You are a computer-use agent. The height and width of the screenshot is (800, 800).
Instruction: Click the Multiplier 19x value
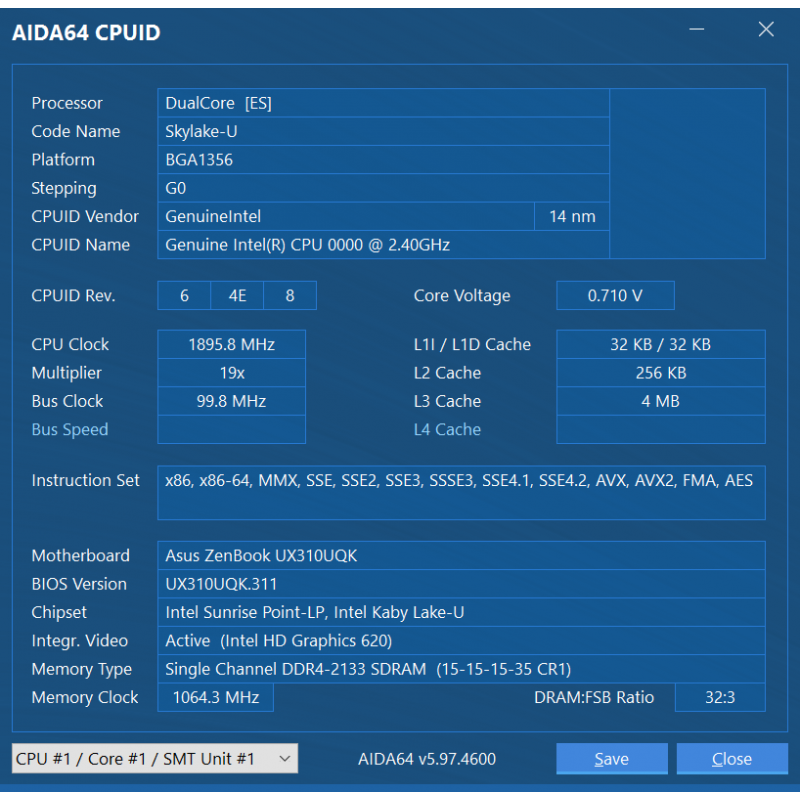point(232,373)
